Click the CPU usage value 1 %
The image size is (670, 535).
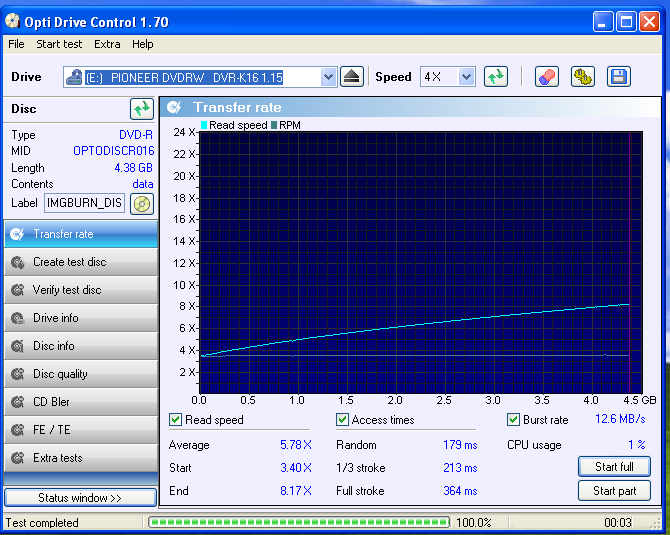[637, 445]
